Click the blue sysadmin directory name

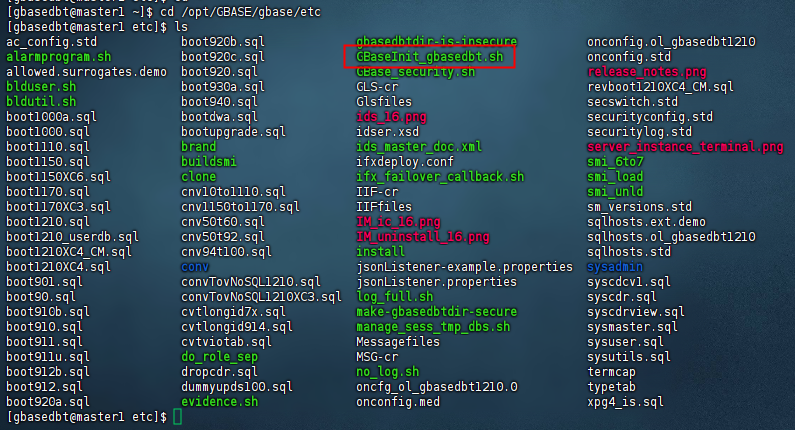click(615, 267)
